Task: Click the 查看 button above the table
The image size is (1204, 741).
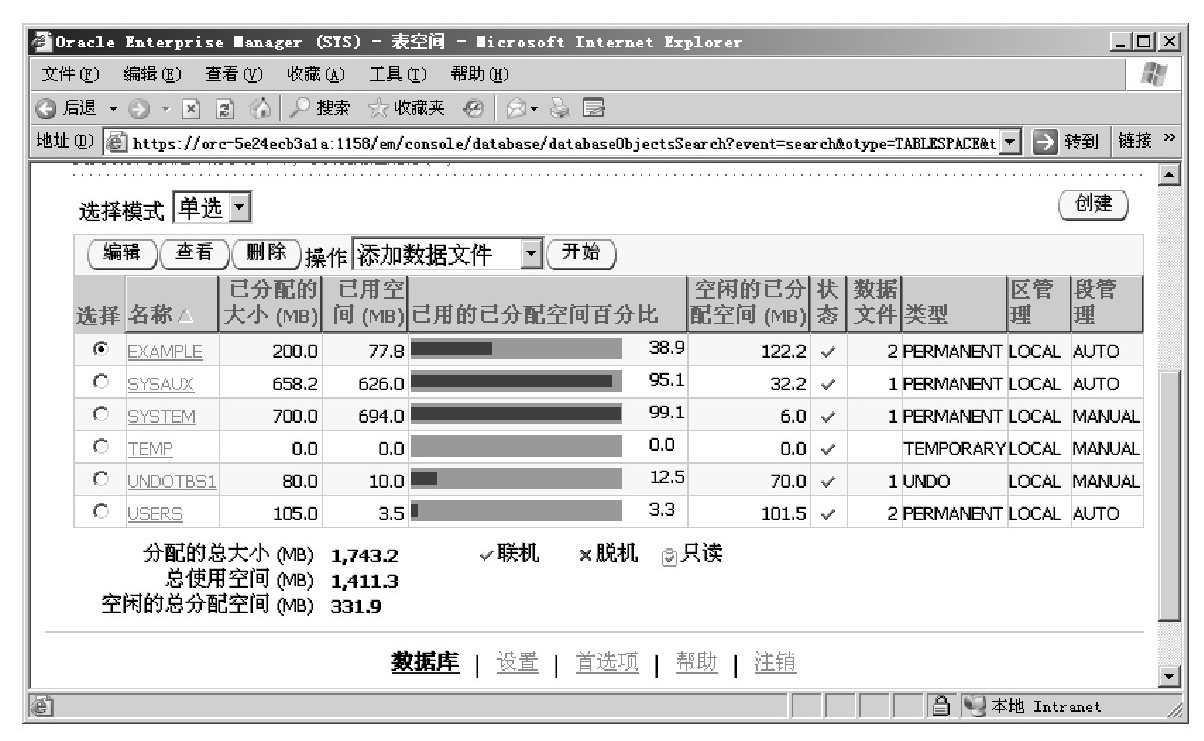Action: pyautogui.click(x=195, y=254)
